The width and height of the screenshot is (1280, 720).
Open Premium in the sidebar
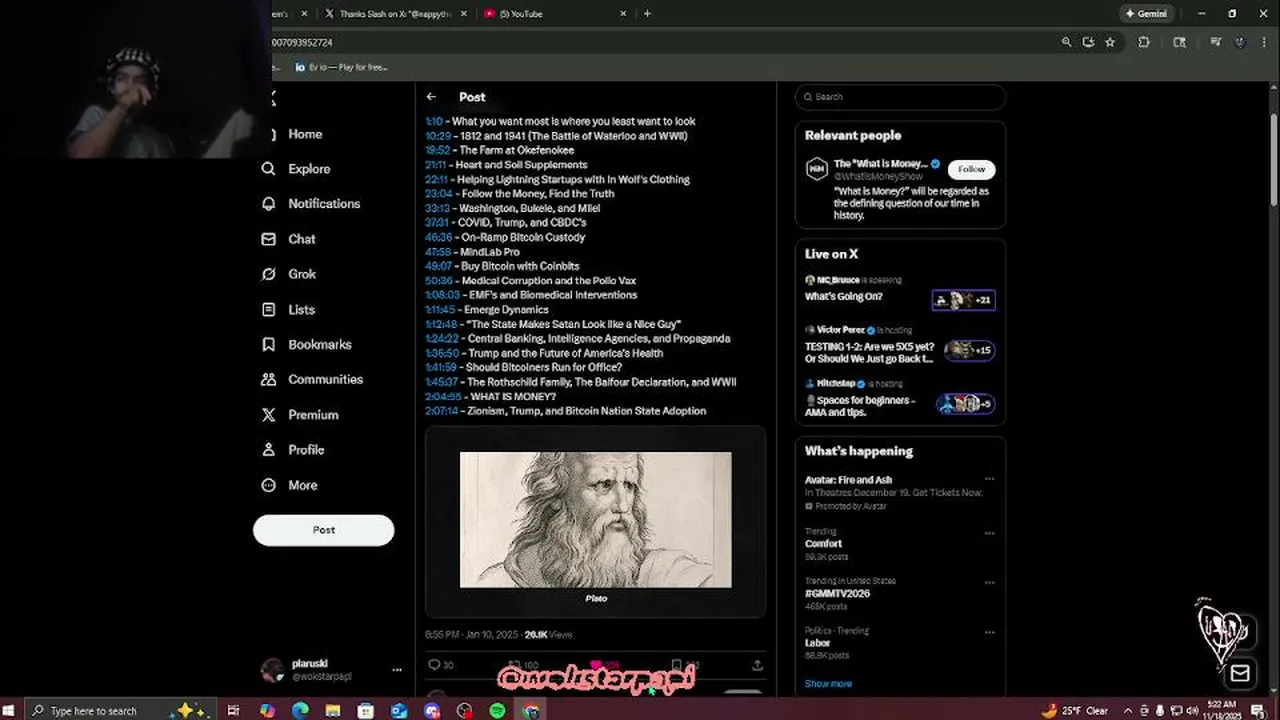pyautogui.click(x=300, y=415)
